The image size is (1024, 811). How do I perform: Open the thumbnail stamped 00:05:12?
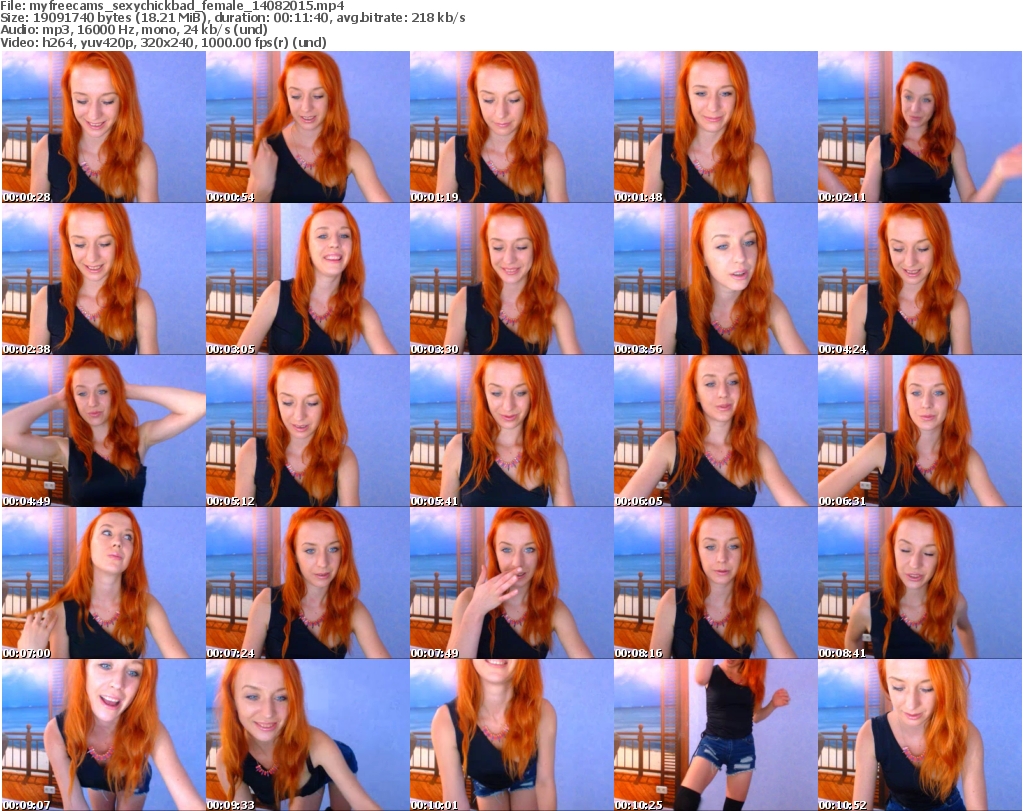point(308,431)
